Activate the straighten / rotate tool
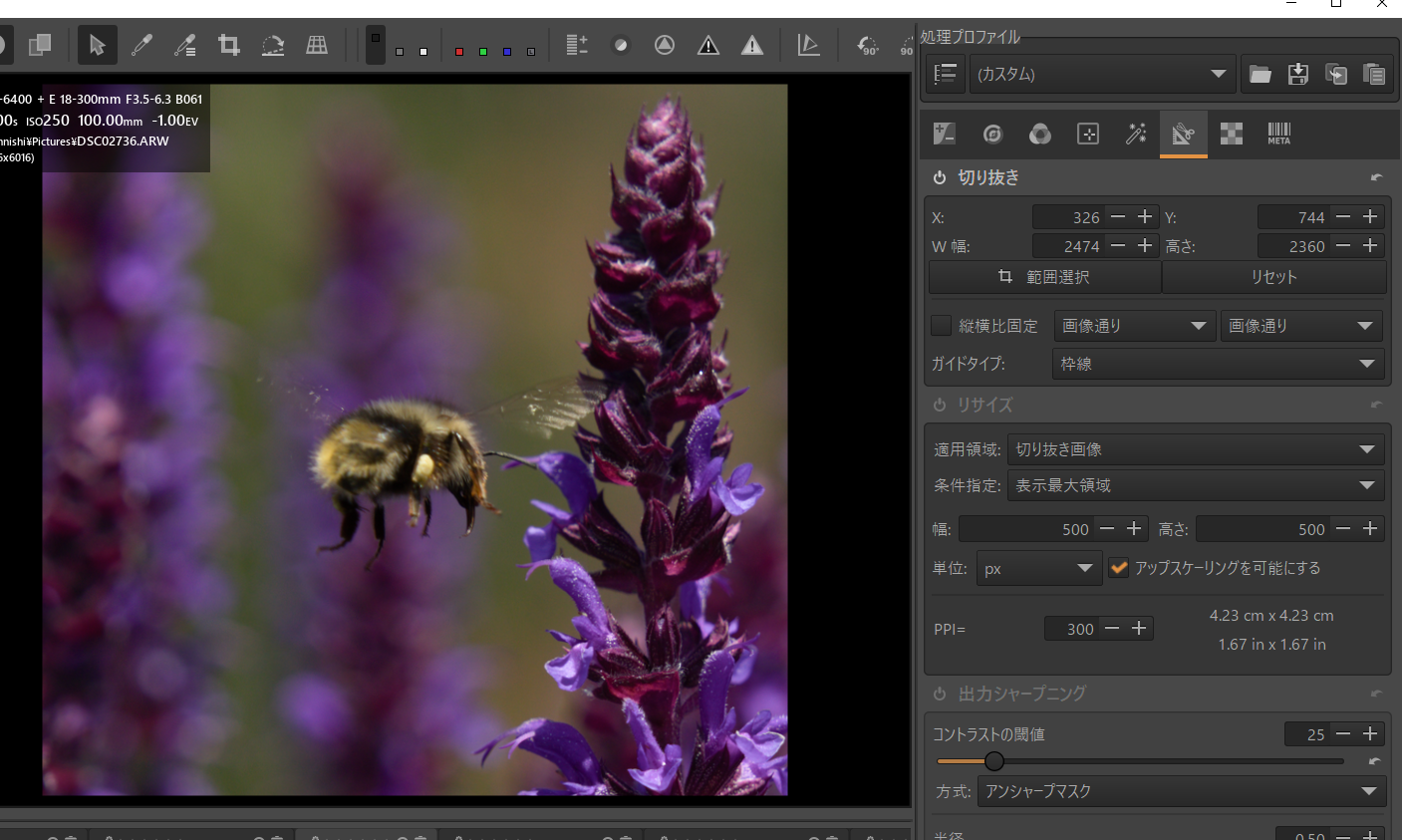The height and width of the screenshot is (840, 1402). click(x=273, y=45)
